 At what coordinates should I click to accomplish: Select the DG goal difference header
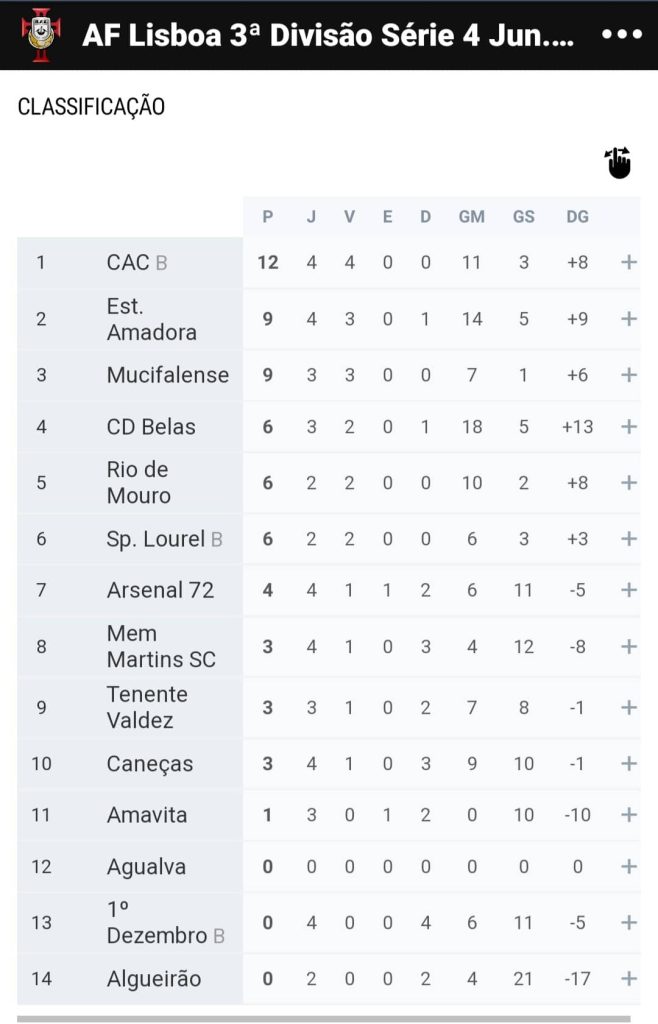[x=577, y=217]
